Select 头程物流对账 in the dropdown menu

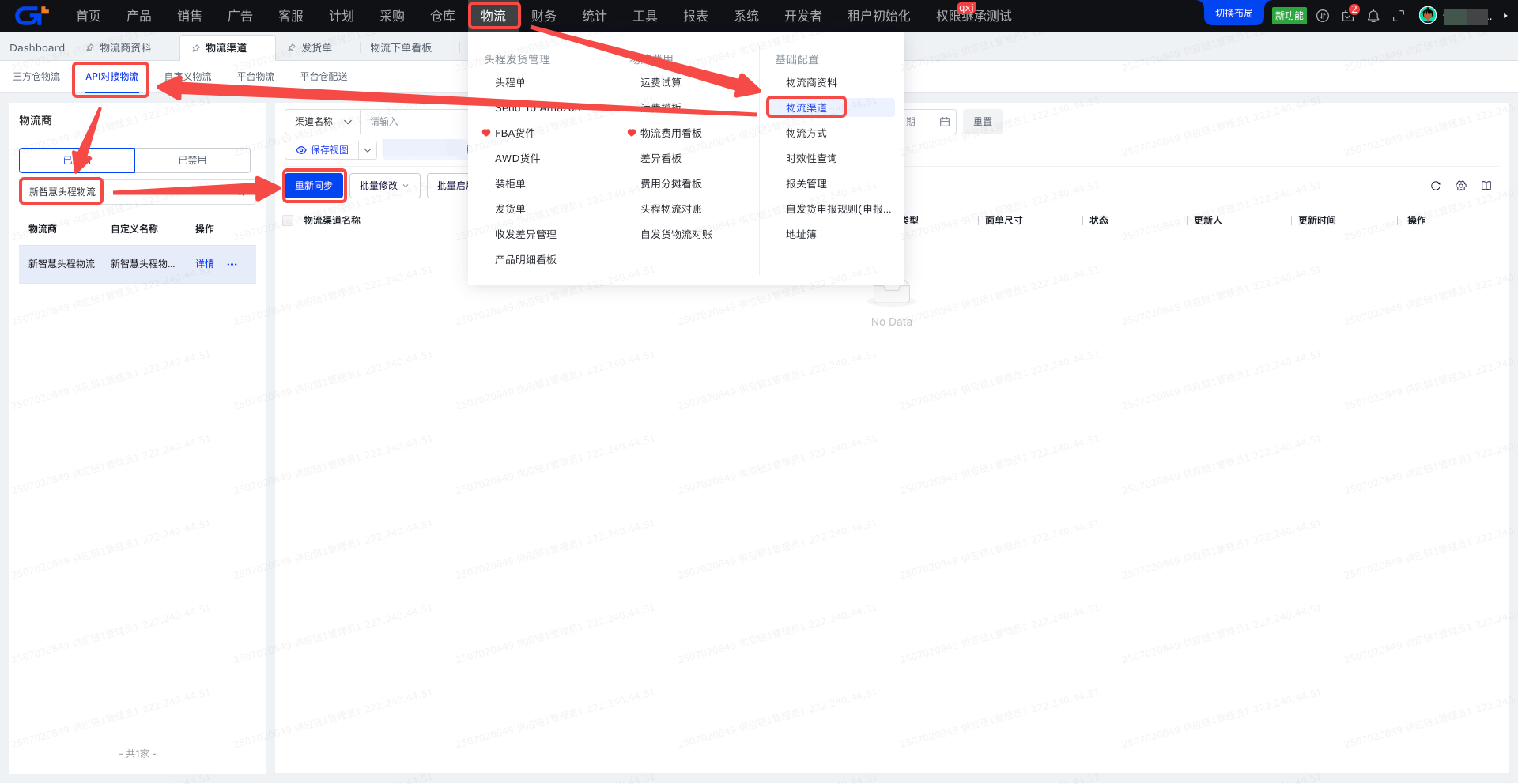tap(671, 209)
